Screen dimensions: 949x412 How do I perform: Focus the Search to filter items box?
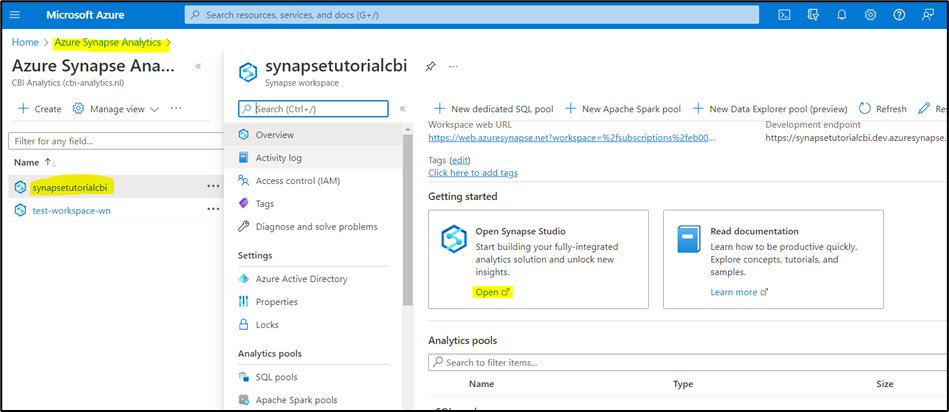tap(688, 362)
